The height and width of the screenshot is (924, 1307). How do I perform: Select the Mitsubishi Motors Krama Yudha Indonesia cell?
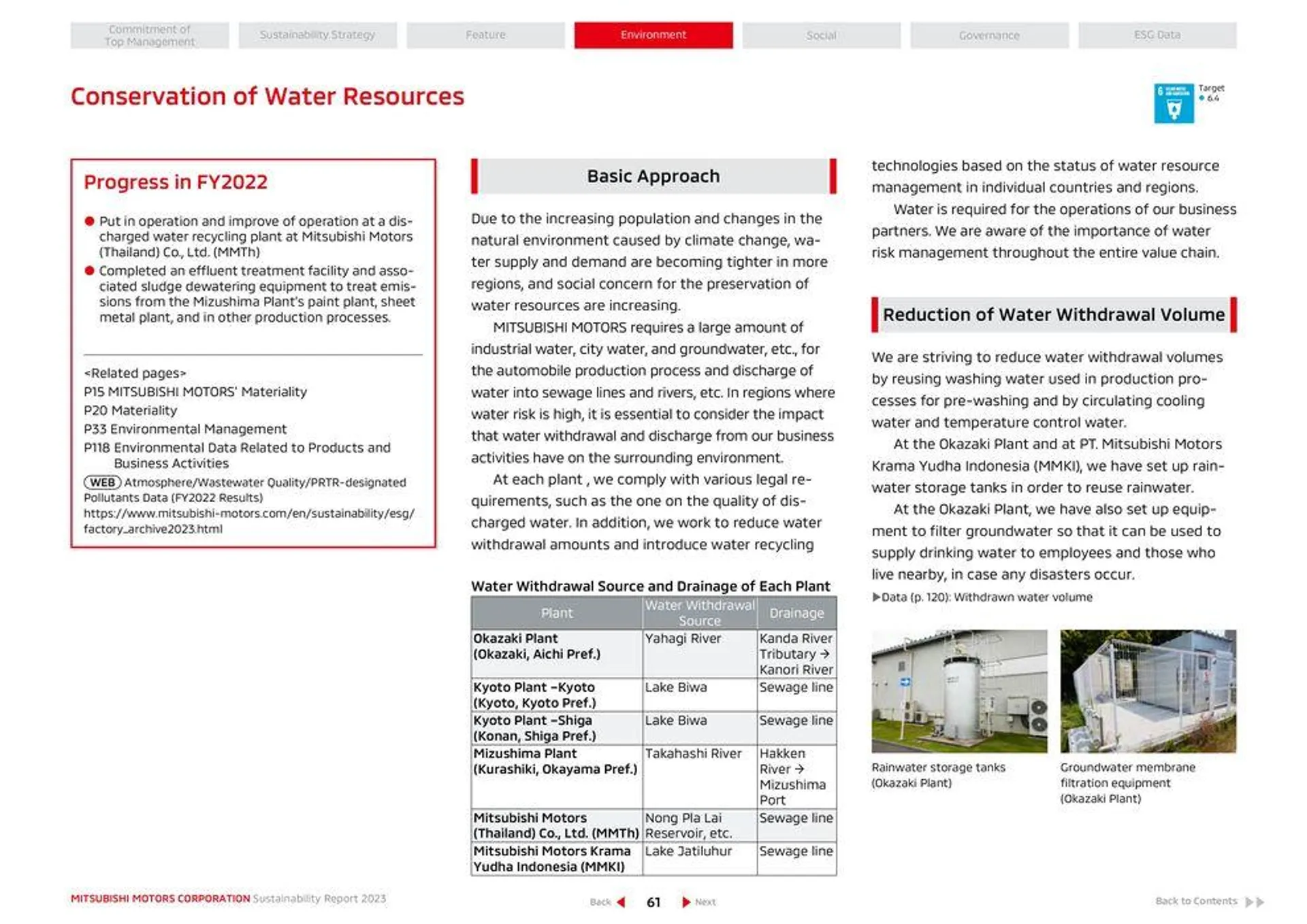[557, 859]
